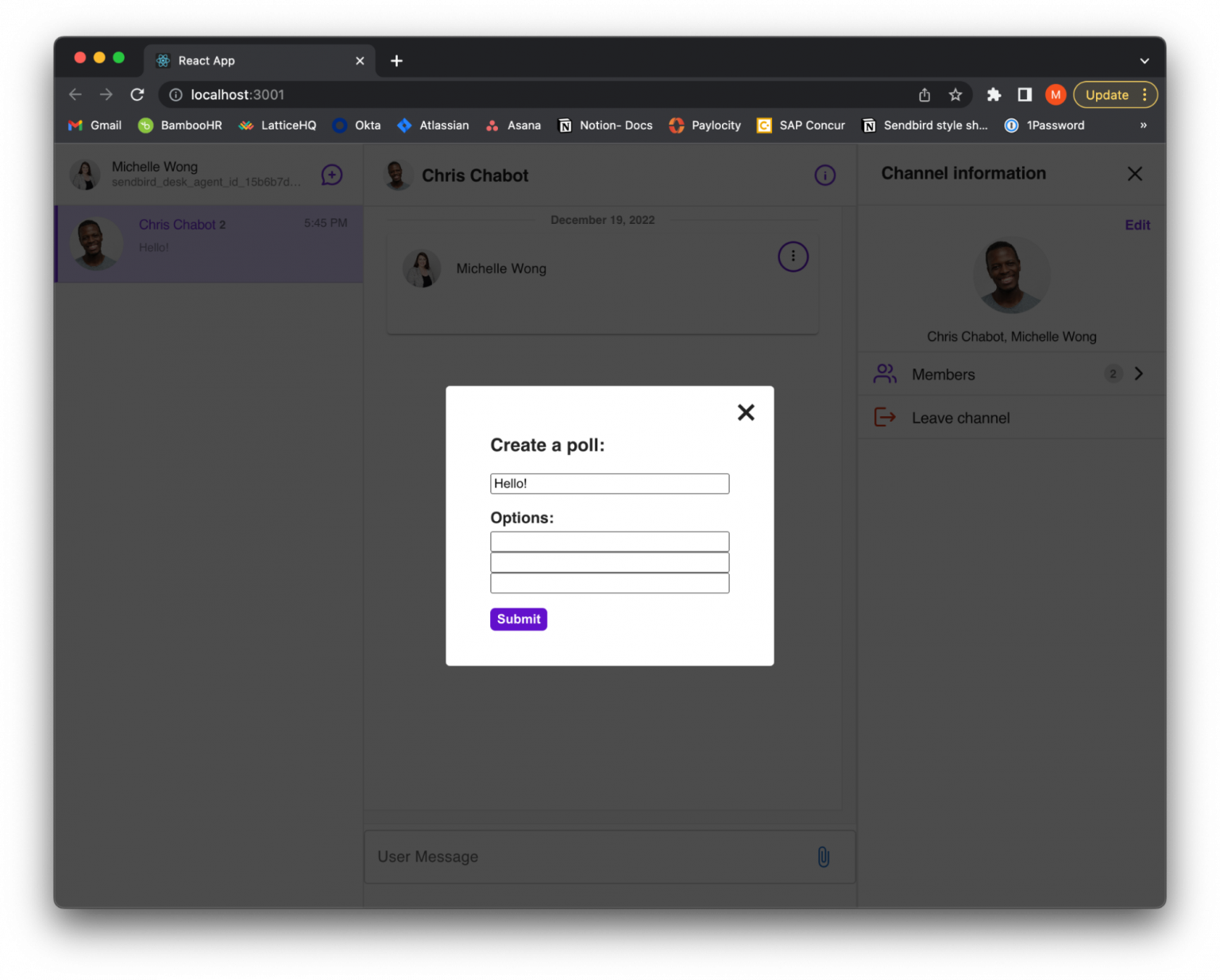1220x980 pixels.
Task: Close the React App tab
Action: coord(360,60)
